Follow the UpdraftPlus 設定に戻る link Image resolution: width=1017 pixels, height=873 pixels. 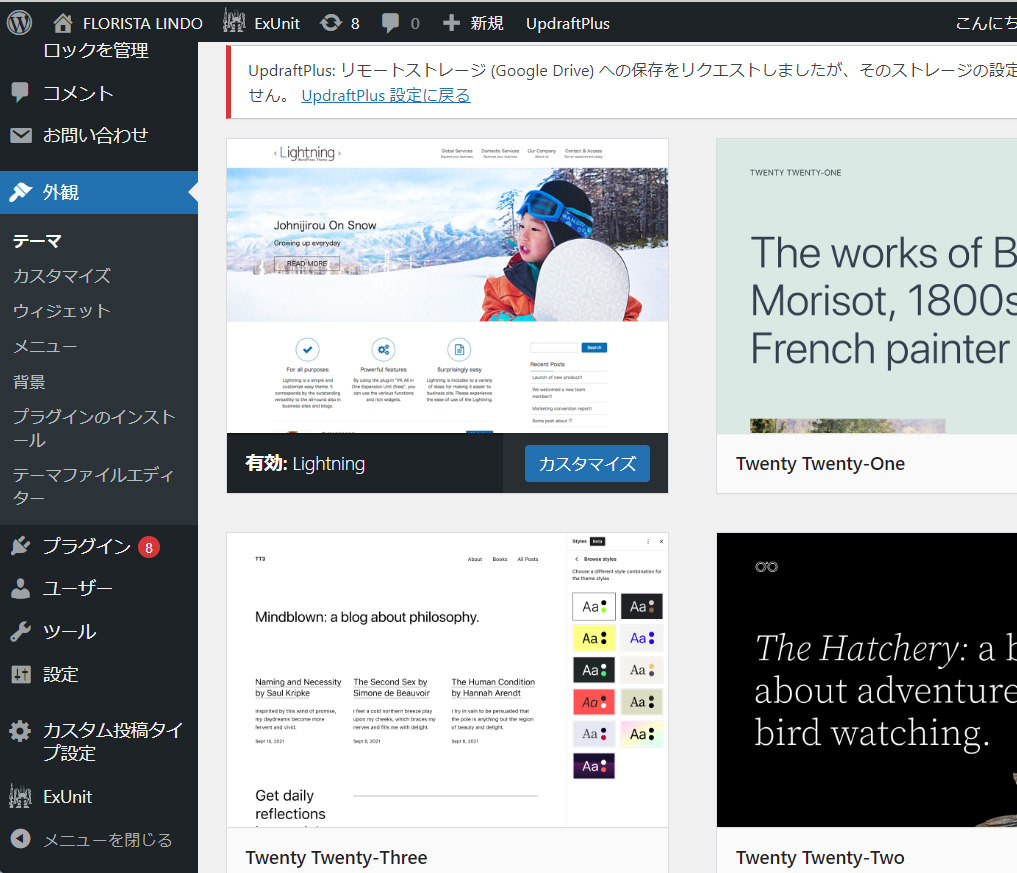(386, 95)
